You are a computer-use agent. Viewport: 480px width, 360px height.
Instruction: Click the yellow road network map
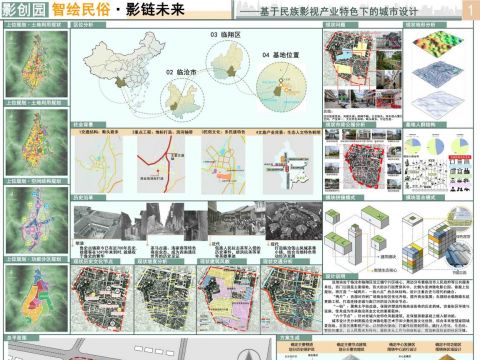(99, 164)
